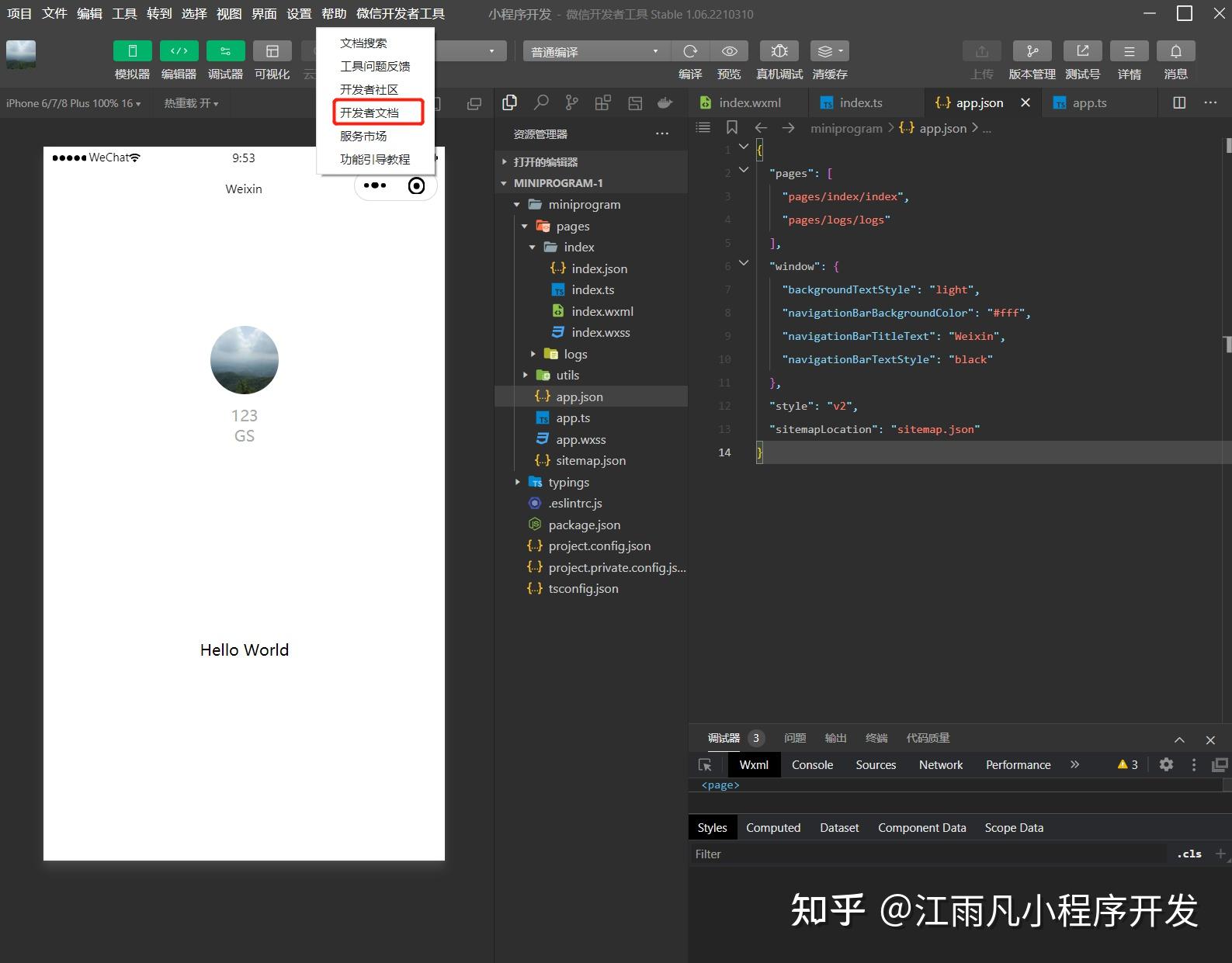The image size is (1232, 963).
Task: Click the bookmark icon in breadcrumb bar
Action: point(732,127)
